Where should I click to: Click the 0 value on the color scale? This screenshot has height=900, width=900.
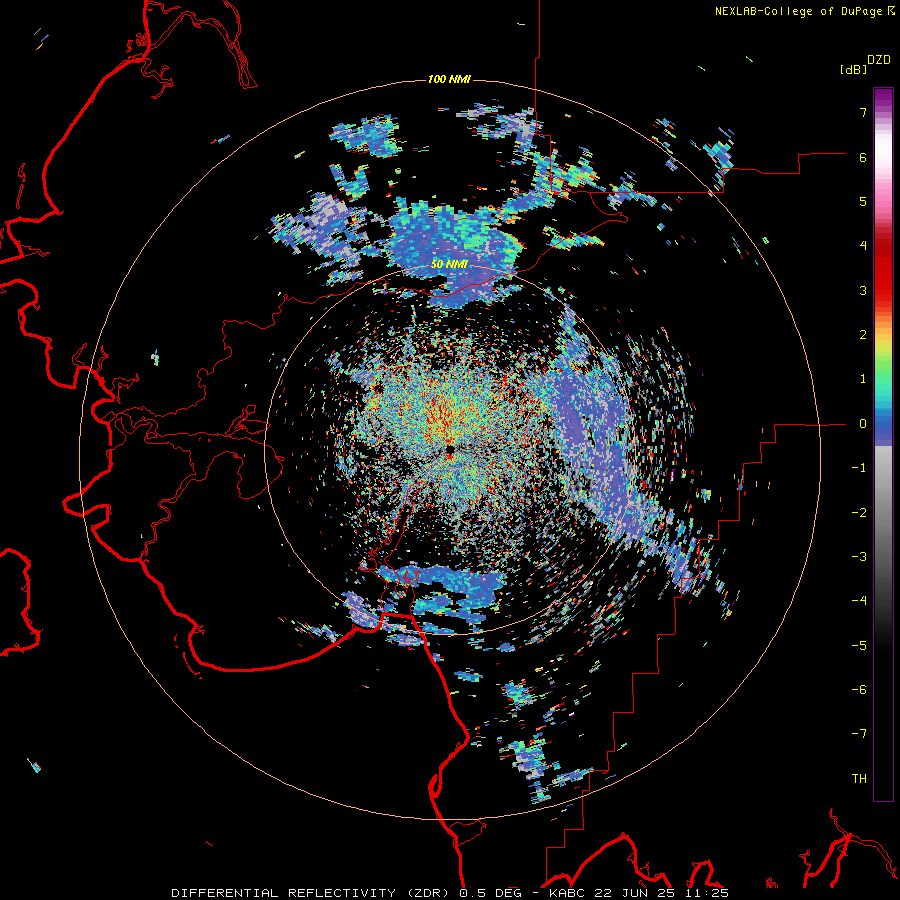click(x=863, y=424)
